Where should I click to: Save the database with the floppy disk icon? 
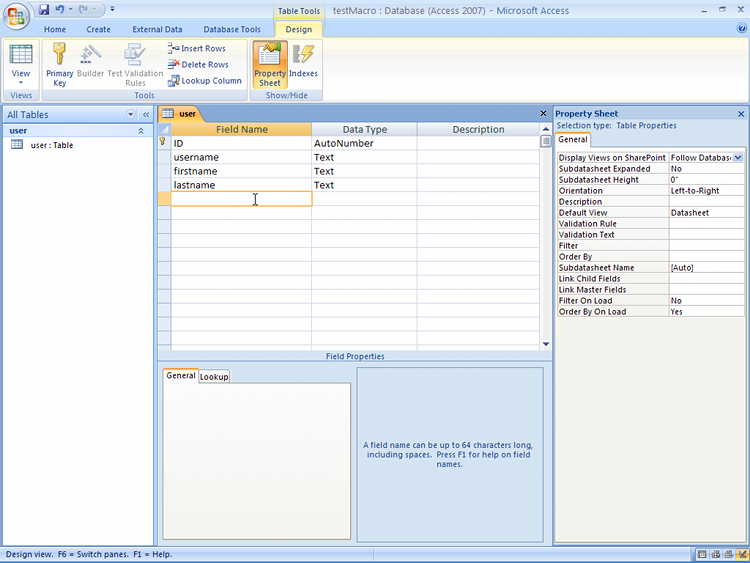[44, 9]
